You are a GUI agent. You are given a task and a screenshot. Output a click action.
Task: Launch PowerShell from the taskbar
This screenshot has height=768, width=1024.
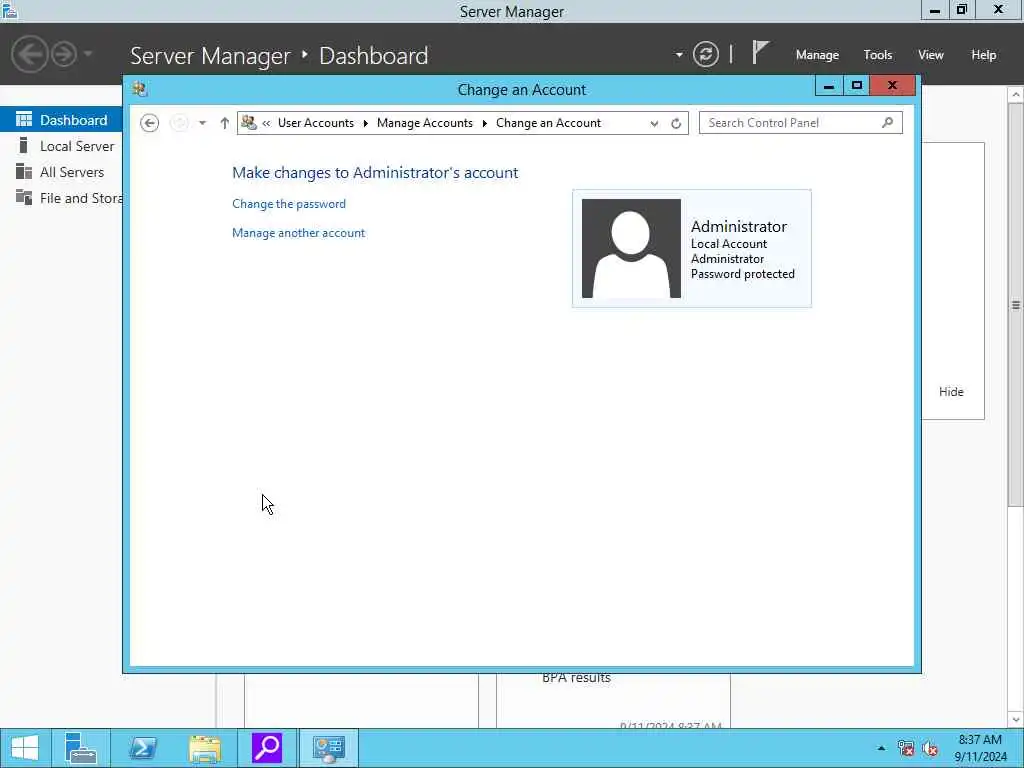[142, 748]
